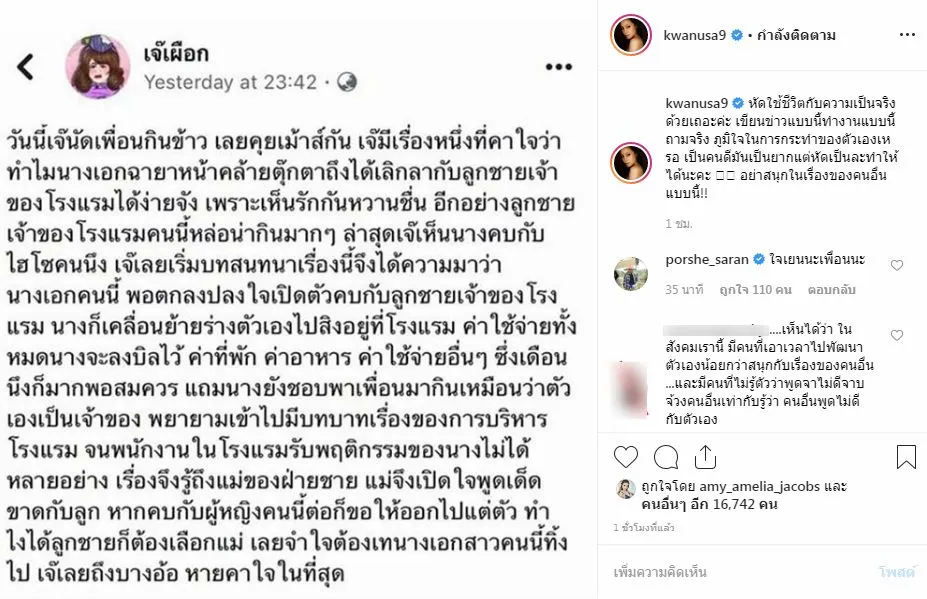Click the porshe_saran username

[707, 259]
